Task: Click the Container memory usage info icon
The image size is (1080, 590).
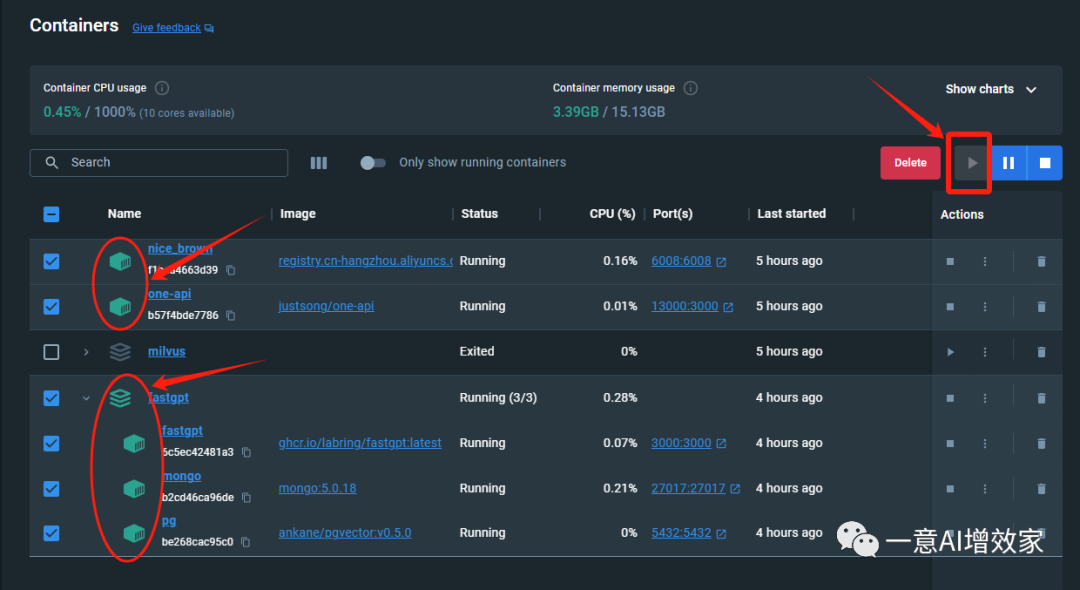Action: click(690, 88)
